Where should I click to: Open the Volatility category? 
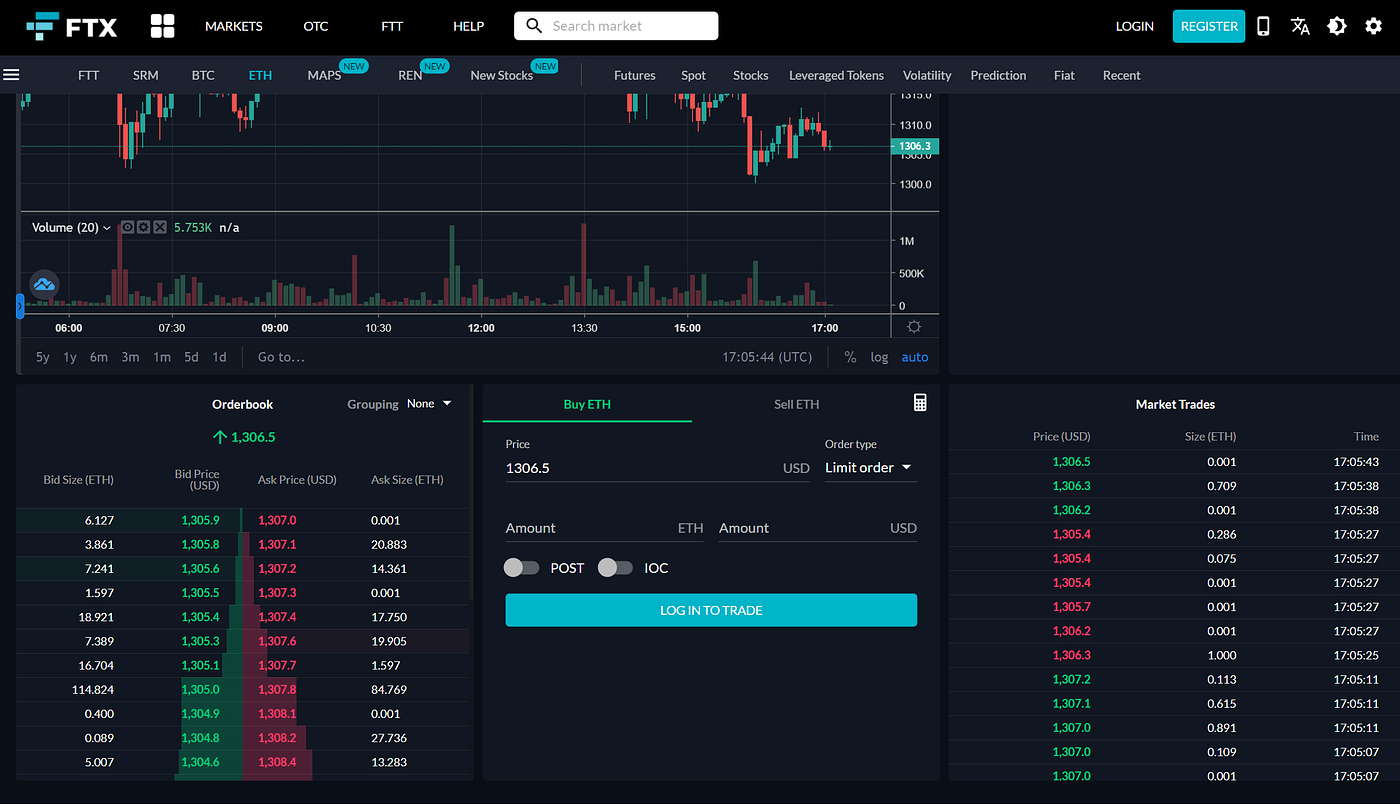pos(927,75)
